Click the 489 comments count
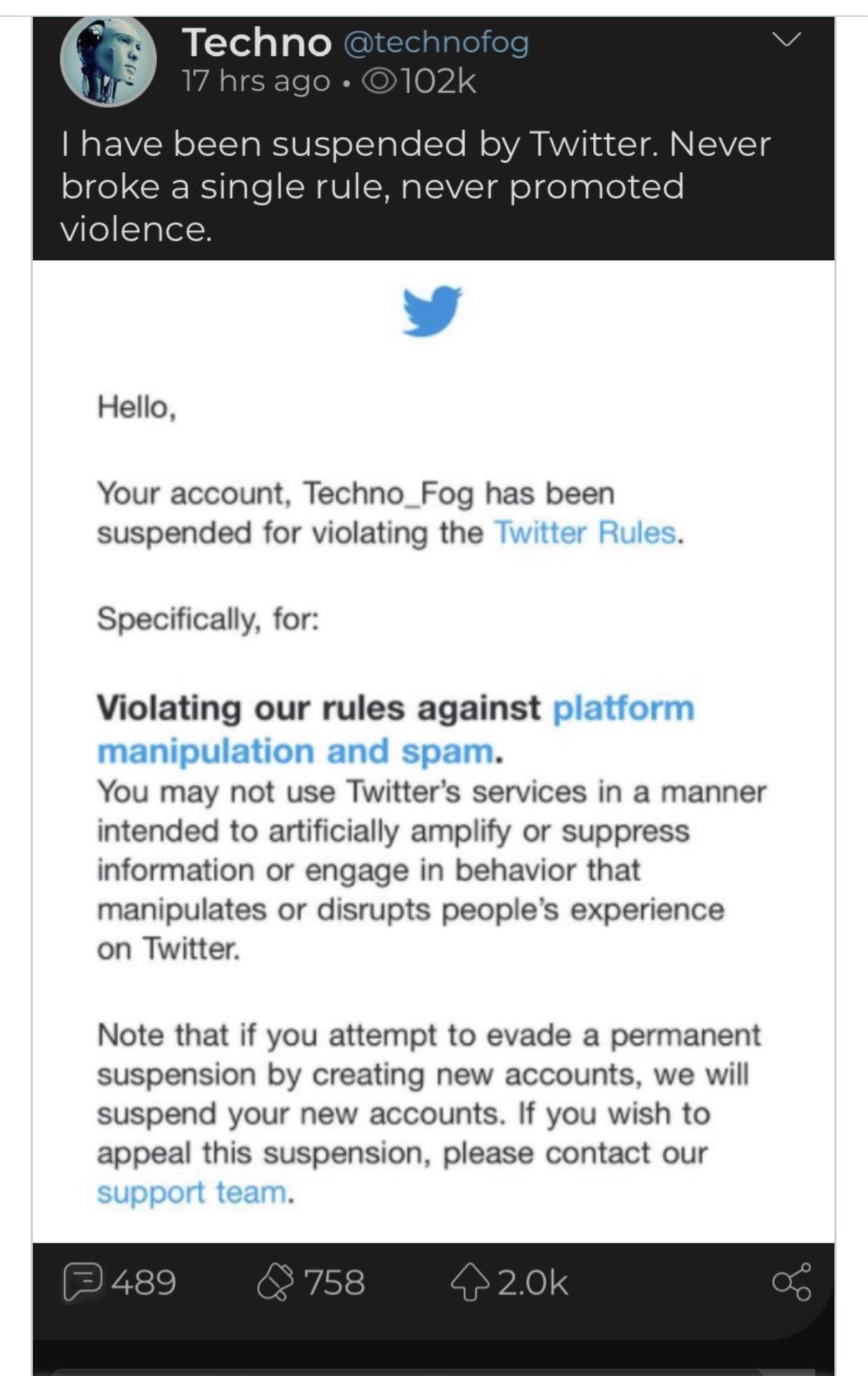This screenshot has height=1376, width=868. tap(143, 1282)
